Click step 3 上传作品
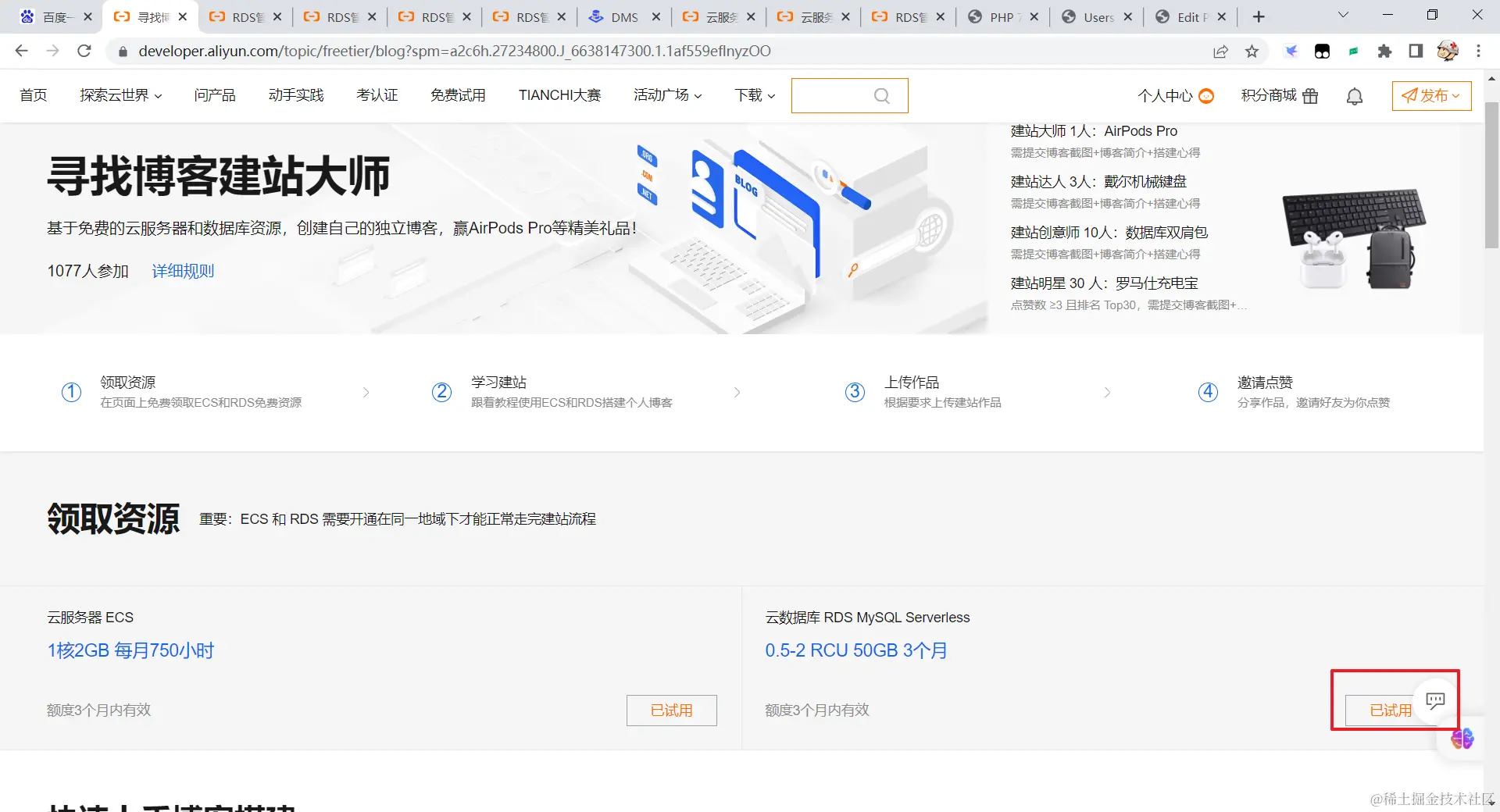 point(923,392)
